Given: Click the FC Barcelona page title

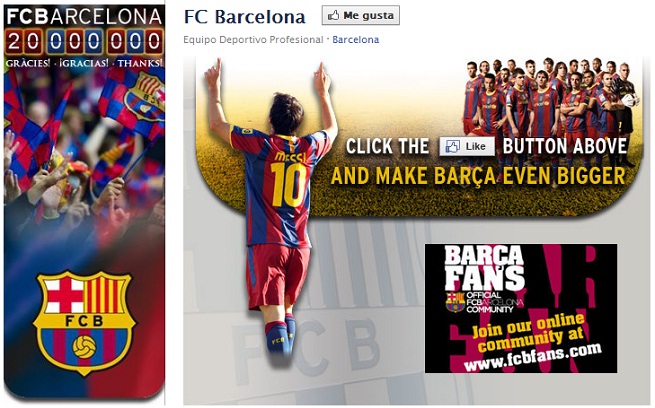Looking at the screenshot, I should tap(245, 17).
